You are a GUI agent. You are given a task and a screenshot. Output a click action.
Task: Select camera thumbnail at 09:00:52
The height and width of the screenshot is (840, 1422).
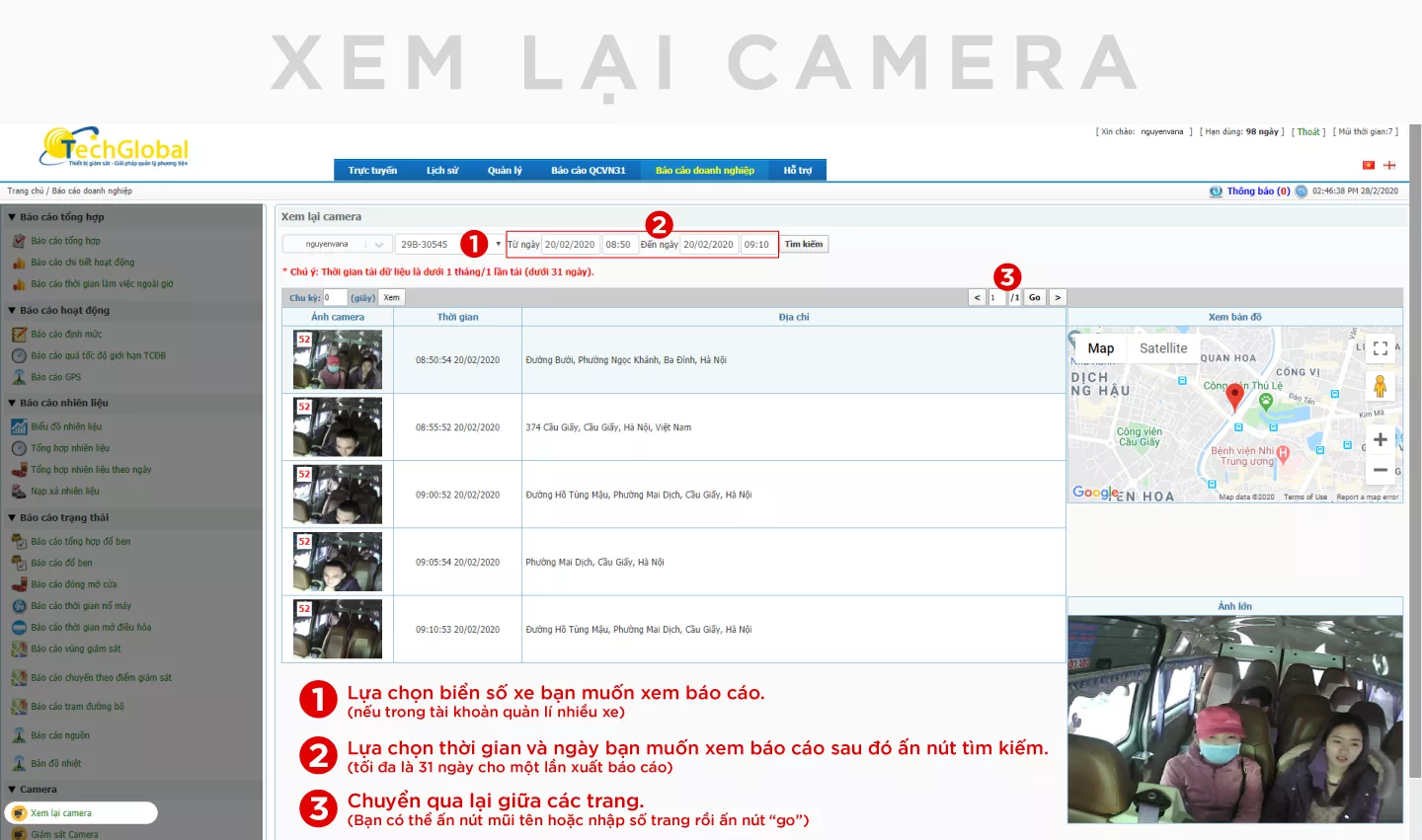[338, 494]
